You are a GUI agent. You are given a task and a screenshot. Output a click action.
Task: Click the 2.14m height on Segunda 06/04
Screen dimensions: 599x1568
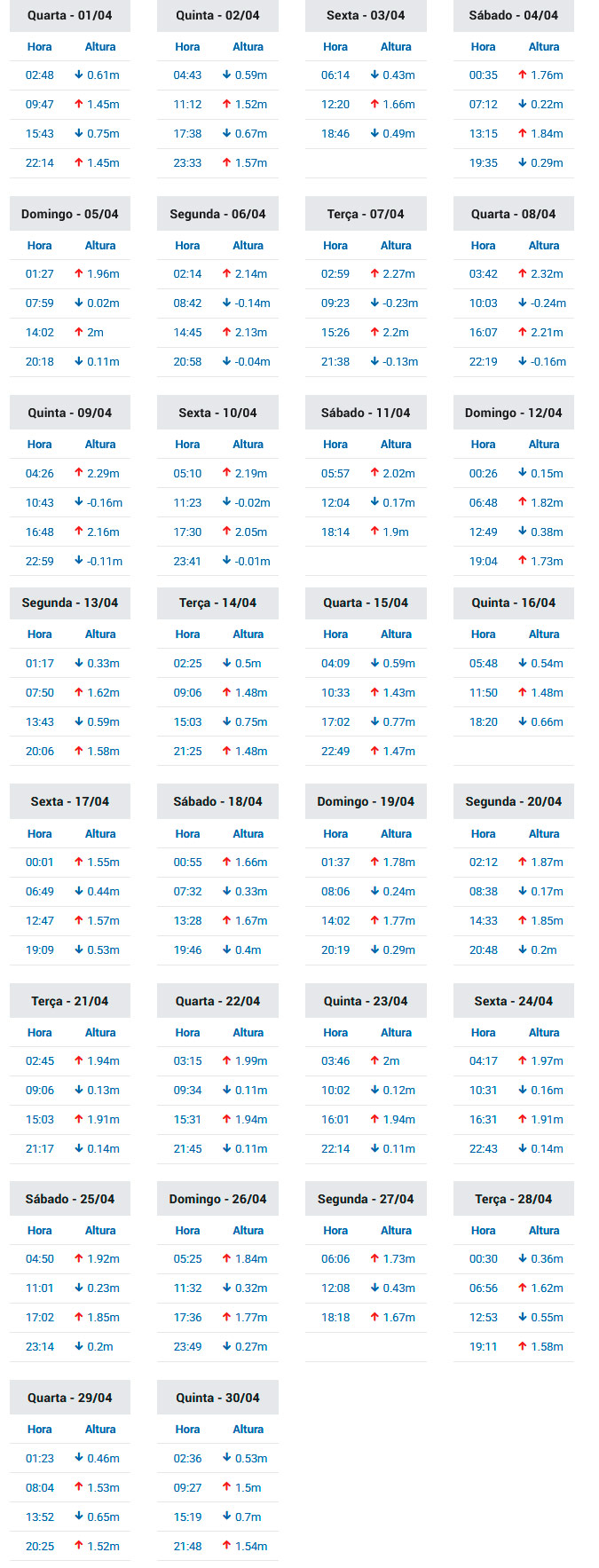pyautogui.click(x=251, y=274)
